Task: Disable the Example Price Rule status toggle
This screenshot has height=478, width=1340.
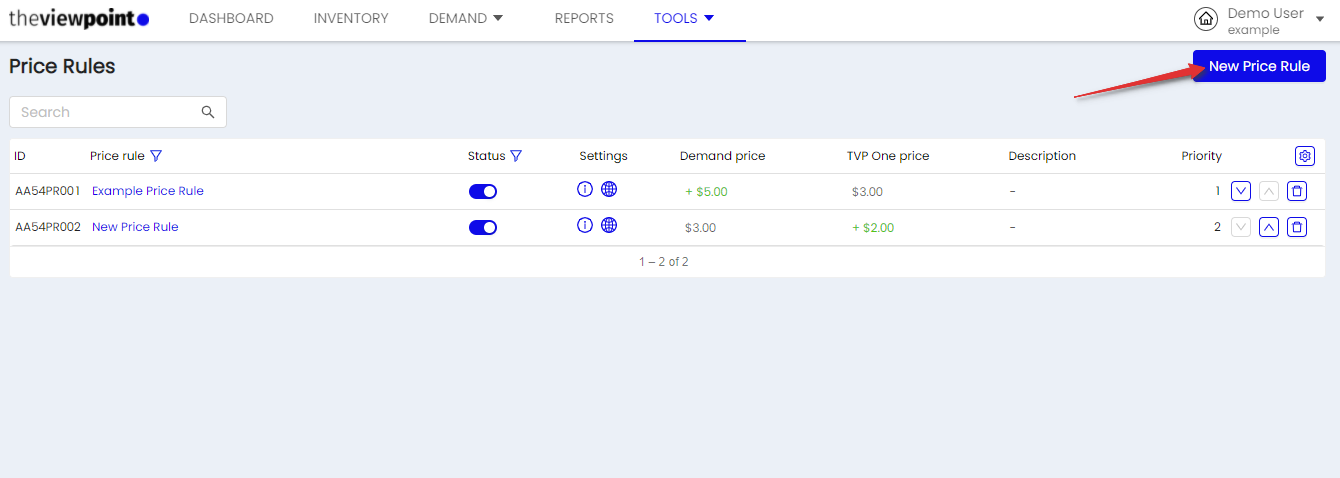Action: [483, 191]
